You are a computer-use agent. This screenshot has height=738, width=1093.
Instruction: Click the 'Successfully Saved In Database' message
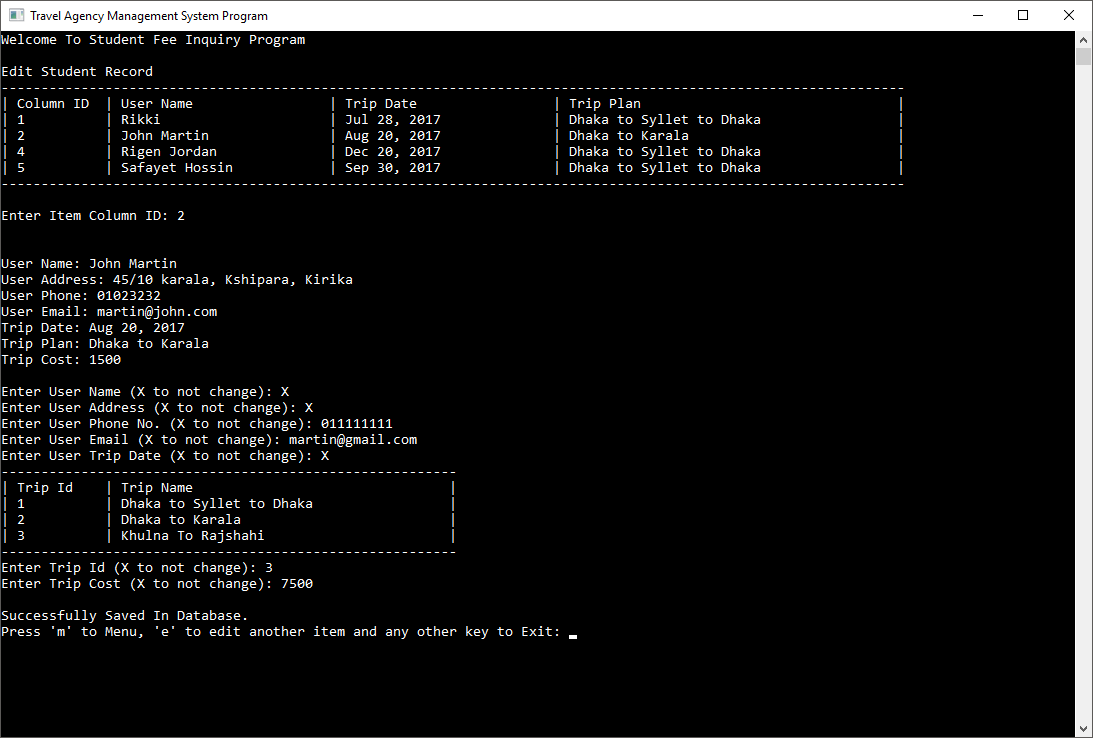(x=124, y=615)
